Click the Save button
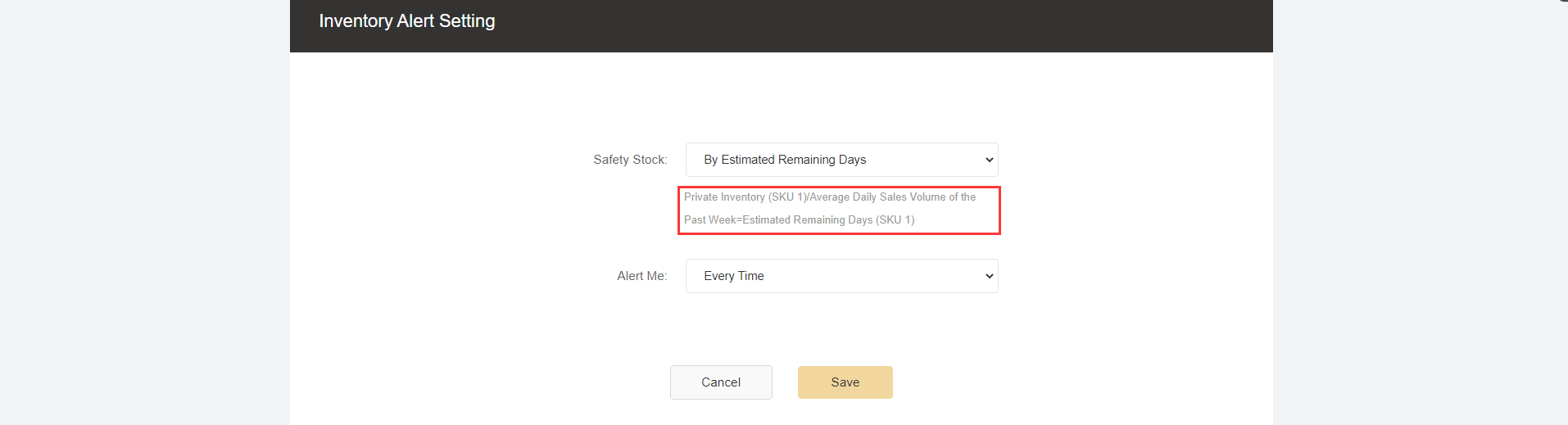 (845, 382)
